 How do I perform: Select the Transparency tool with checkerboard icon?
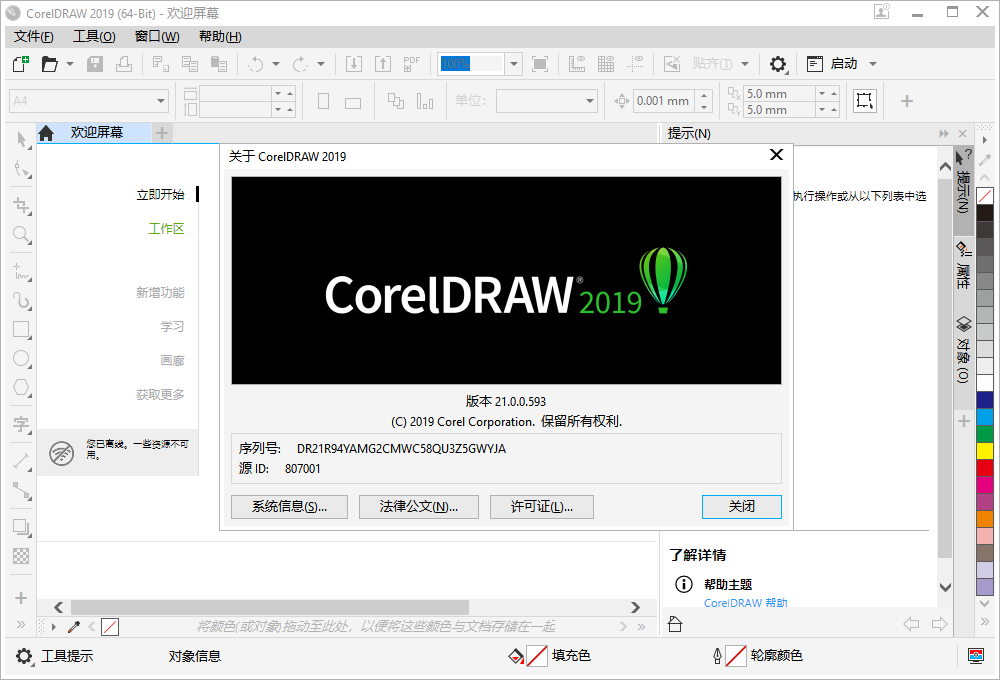point(20,555)
